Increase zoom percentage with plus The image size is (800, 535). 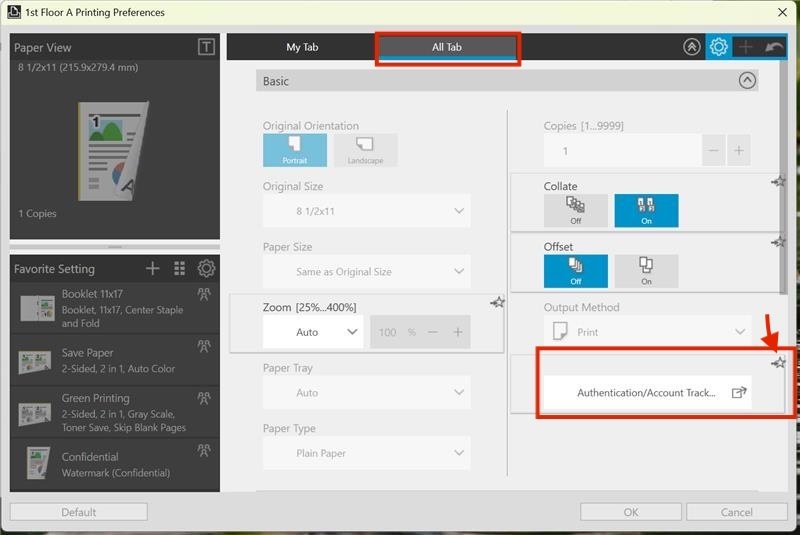(458, 332)
